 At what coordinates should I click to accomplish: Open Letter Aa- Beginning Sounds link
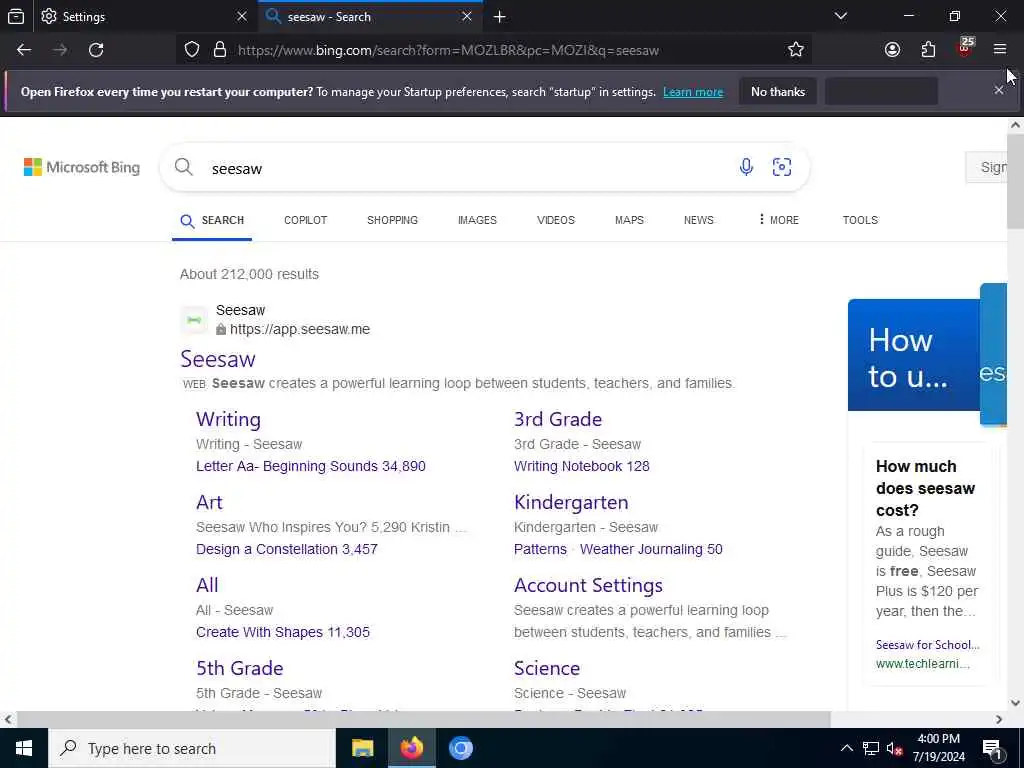(311, 466)
